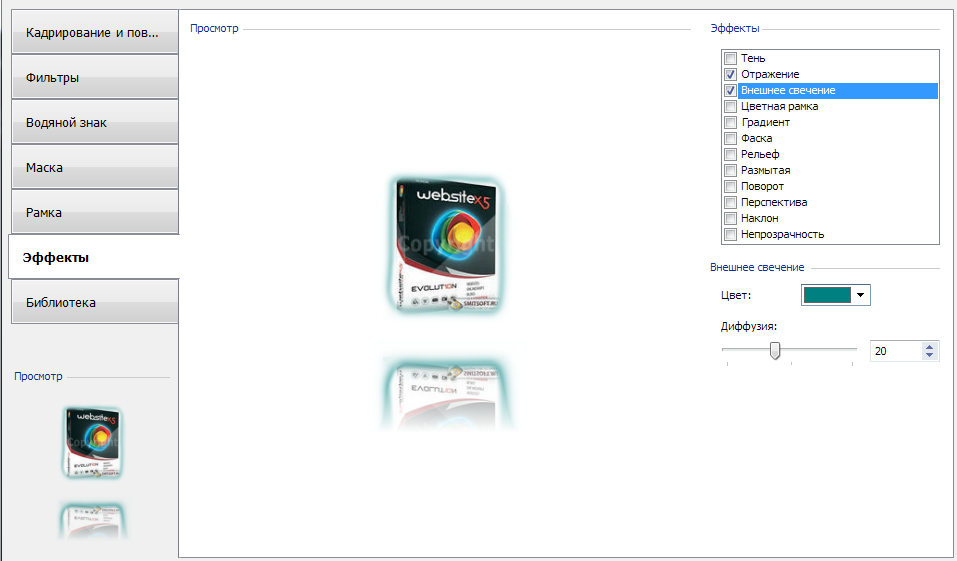Enable the Поворот checkbox
The image size is (957, 561).
coord(731,186)
